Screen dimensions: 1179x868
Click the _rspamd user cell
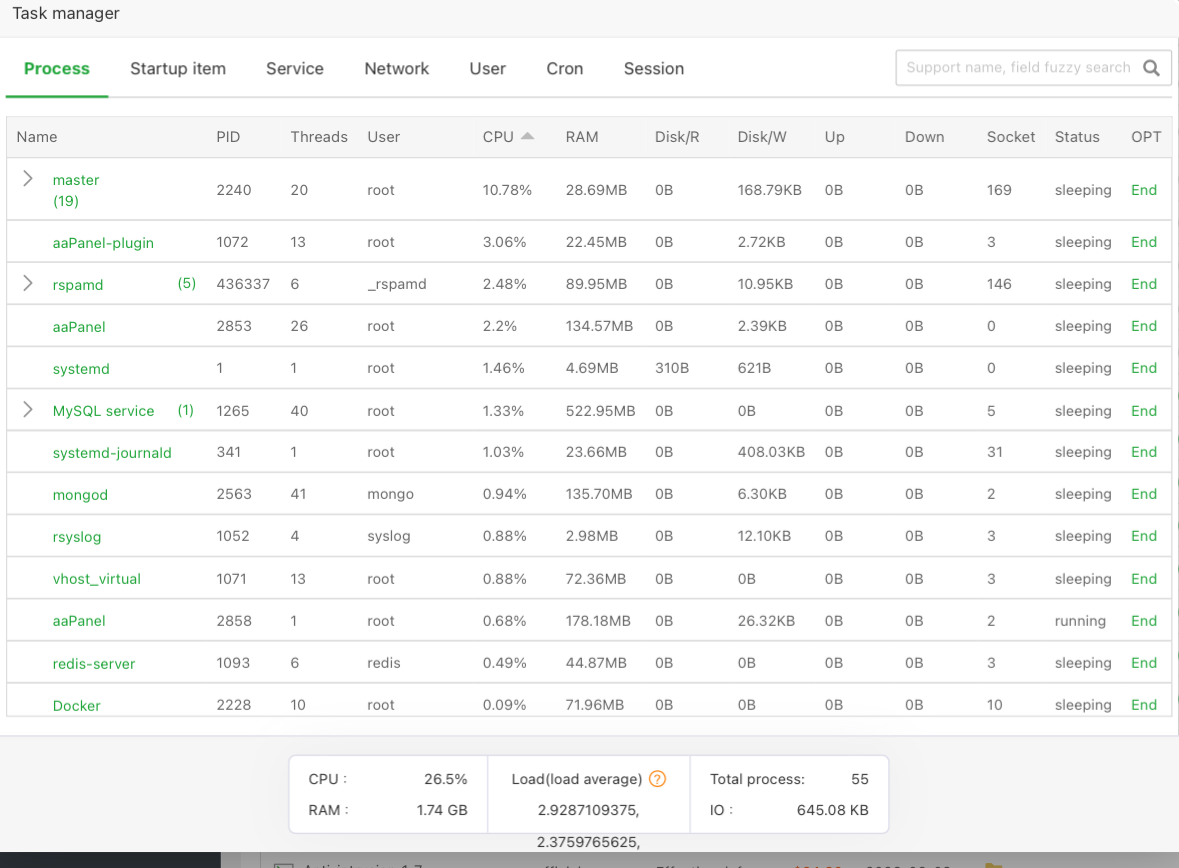click(x=396, y=284)
